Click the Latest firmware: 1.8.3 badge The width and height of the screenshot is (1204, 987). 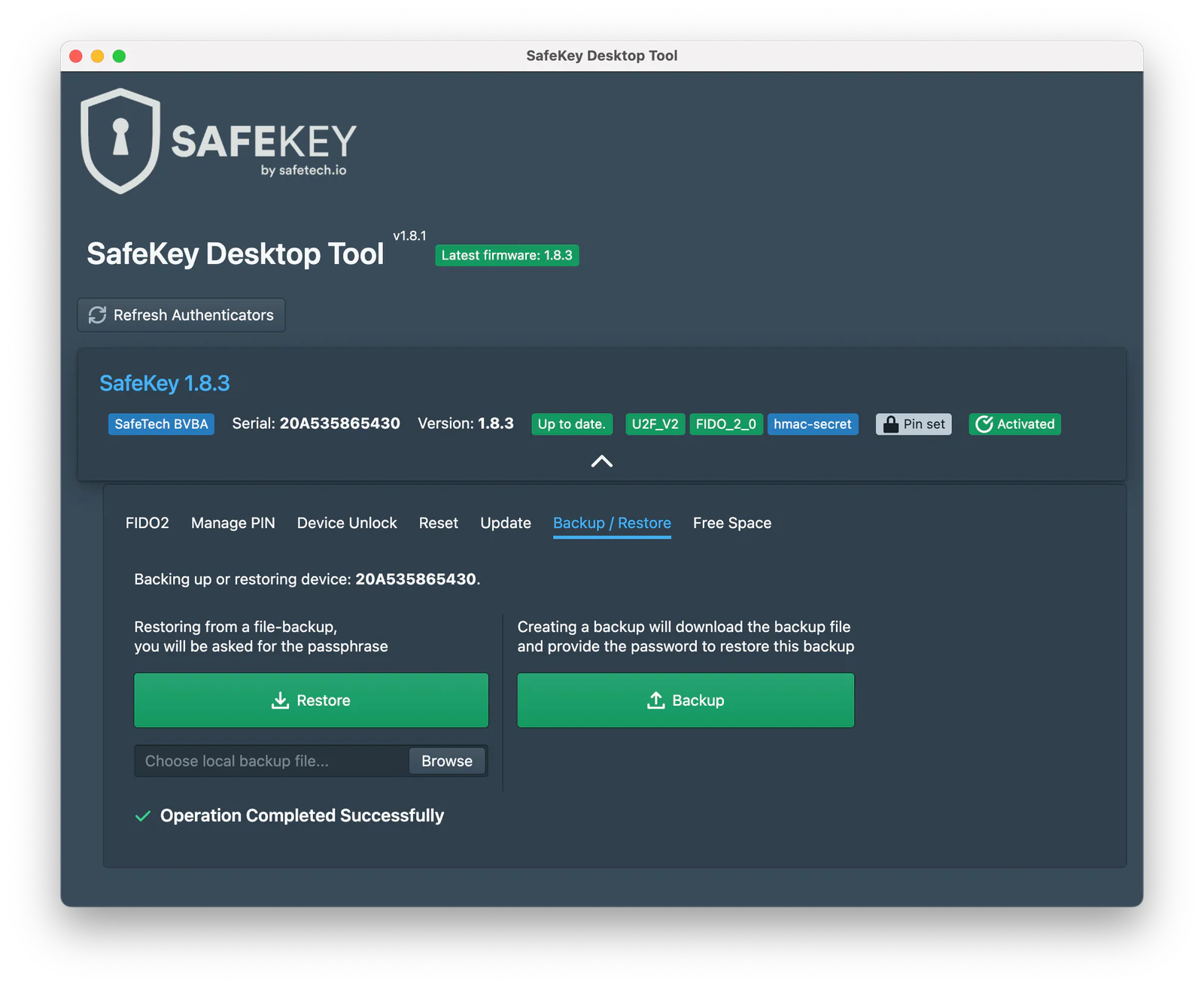pos(507,256)
